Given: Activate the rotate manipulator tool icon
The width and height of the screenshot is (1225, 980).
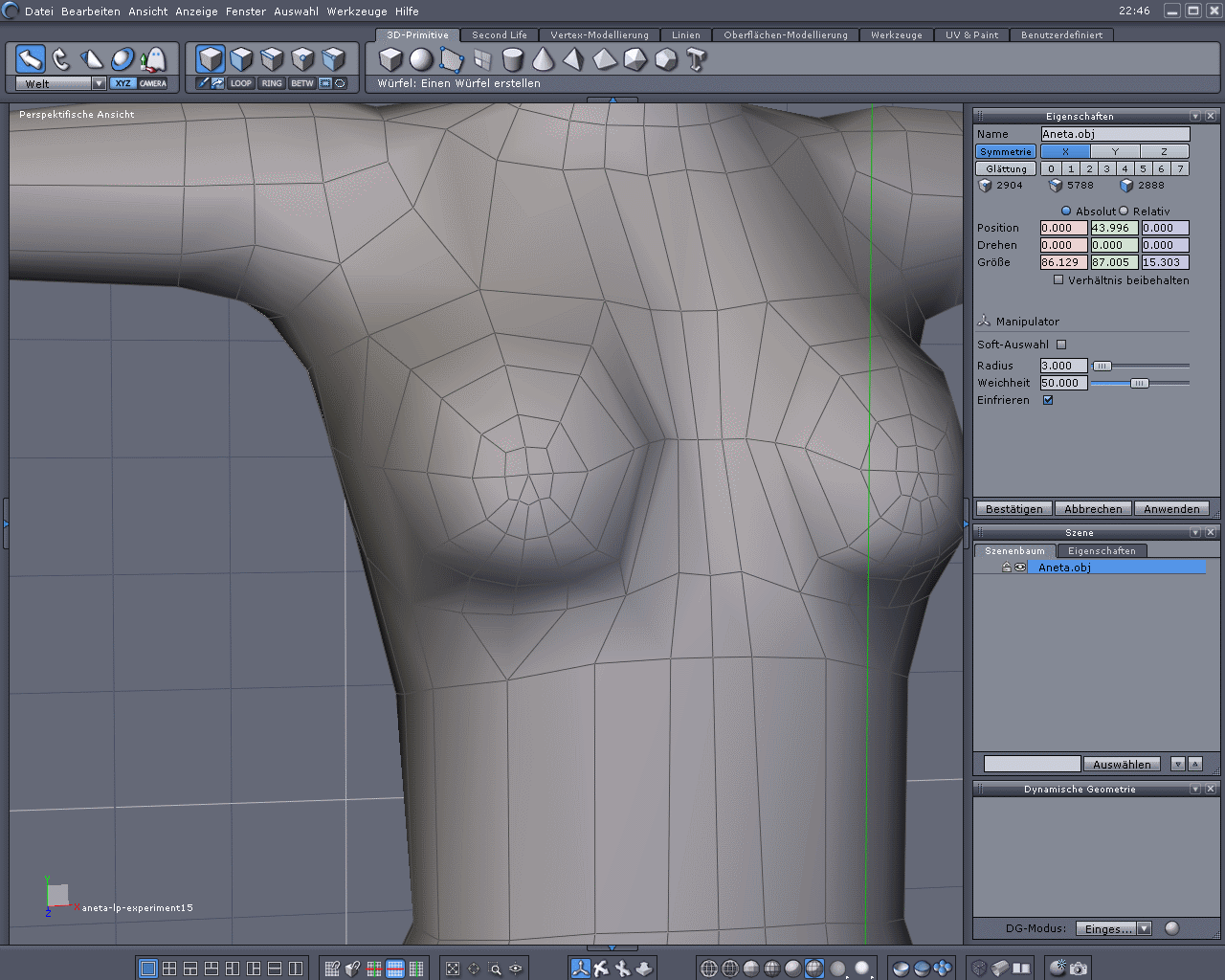Looking at the screenshot, I should click(x=61, y=59).
